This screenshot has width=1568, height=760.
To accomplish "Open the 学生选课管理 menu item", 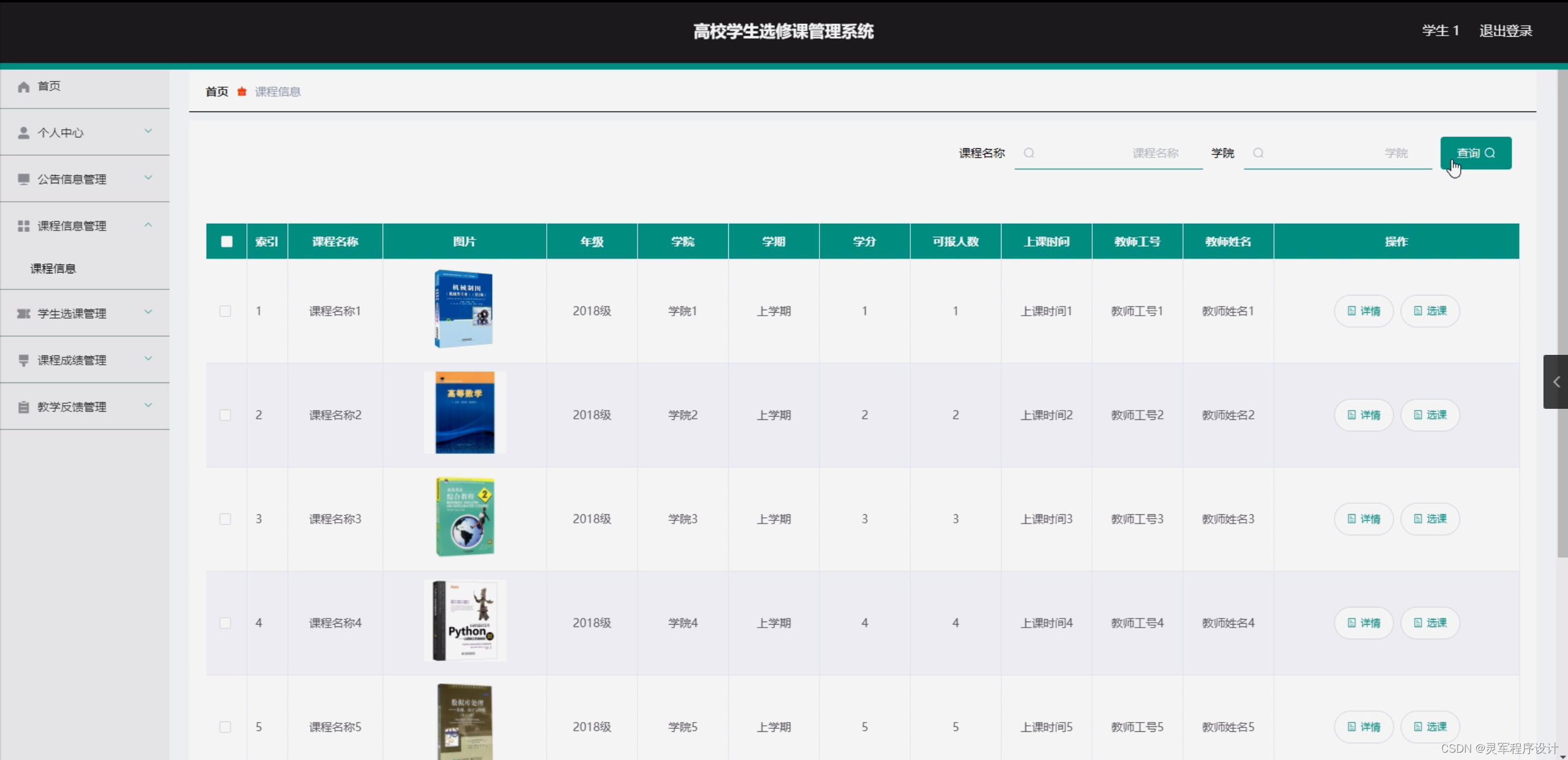I will [72, 314].
